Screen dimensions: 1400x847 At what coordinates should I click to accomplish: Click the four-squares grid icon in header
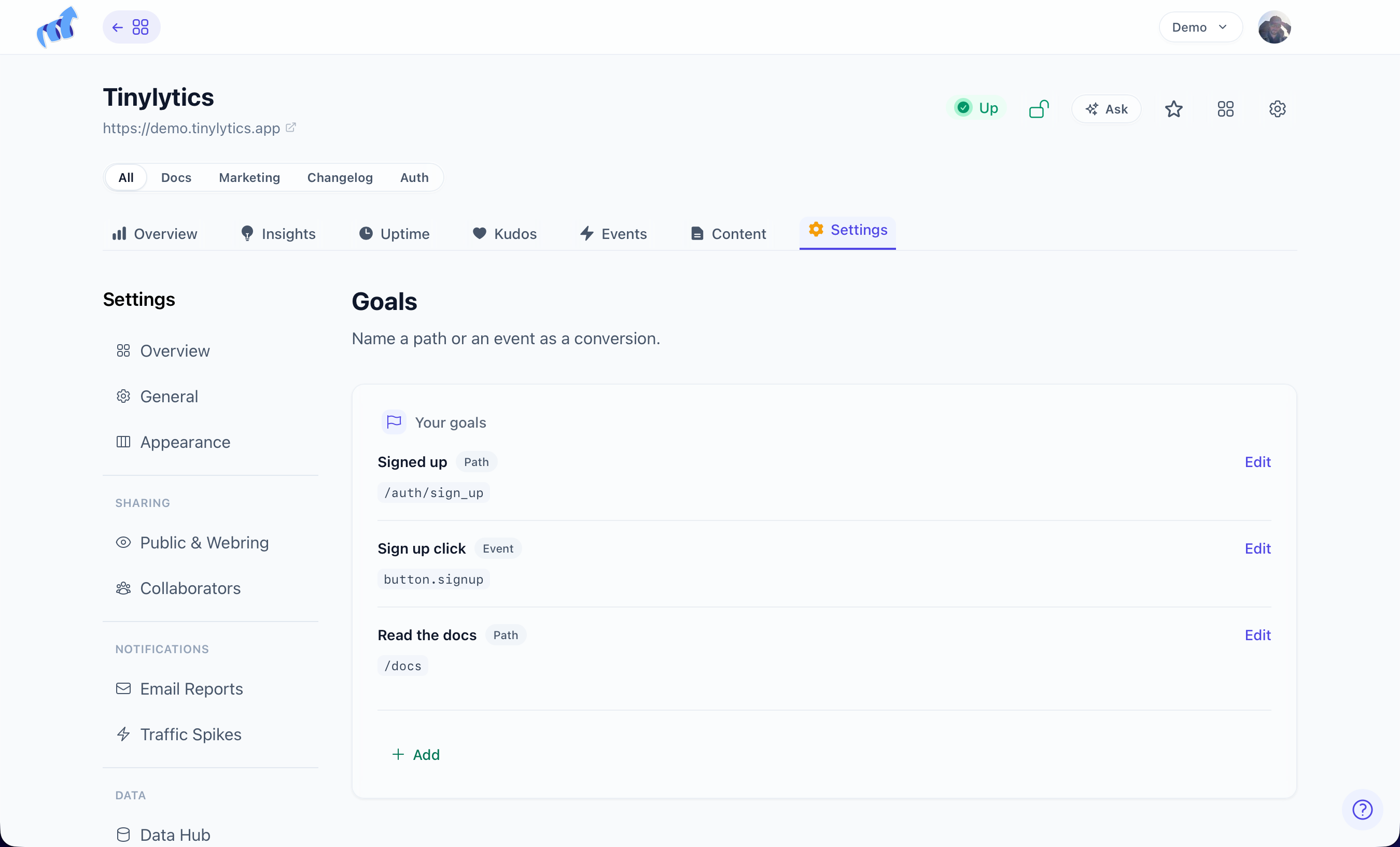coord(1226,108)
